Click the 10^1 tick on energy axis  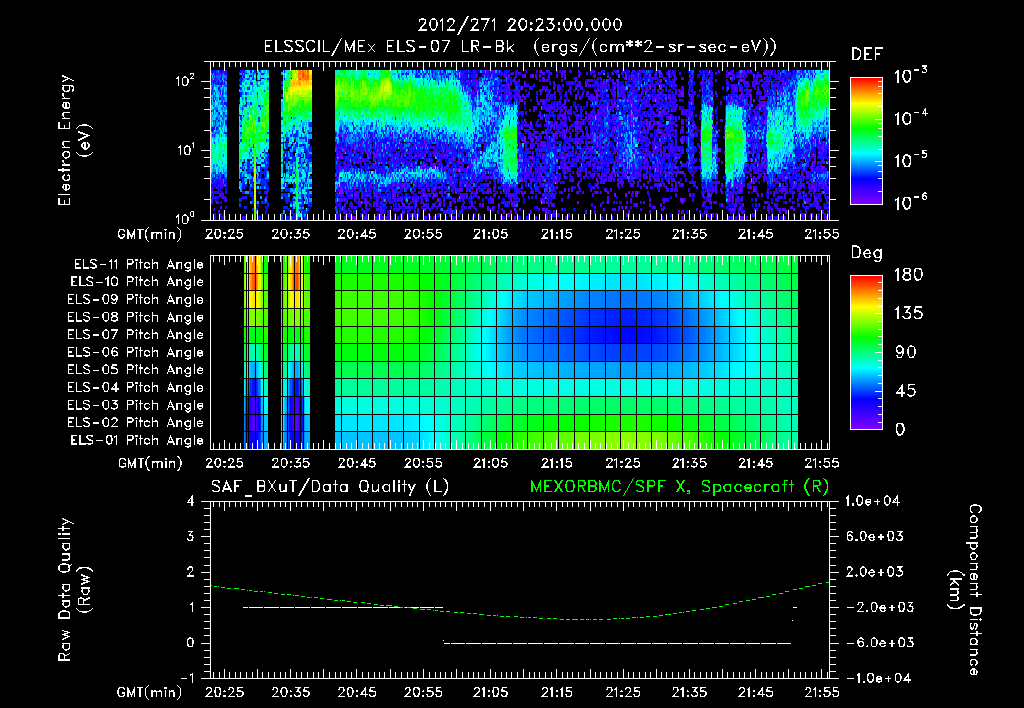(x=185, y=150)
